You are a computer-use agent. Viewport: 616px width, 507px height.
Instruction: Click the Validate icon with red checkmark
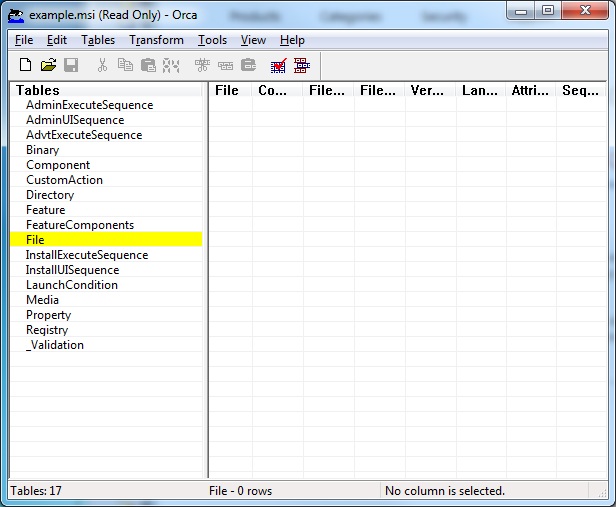(x=279, y=66)
